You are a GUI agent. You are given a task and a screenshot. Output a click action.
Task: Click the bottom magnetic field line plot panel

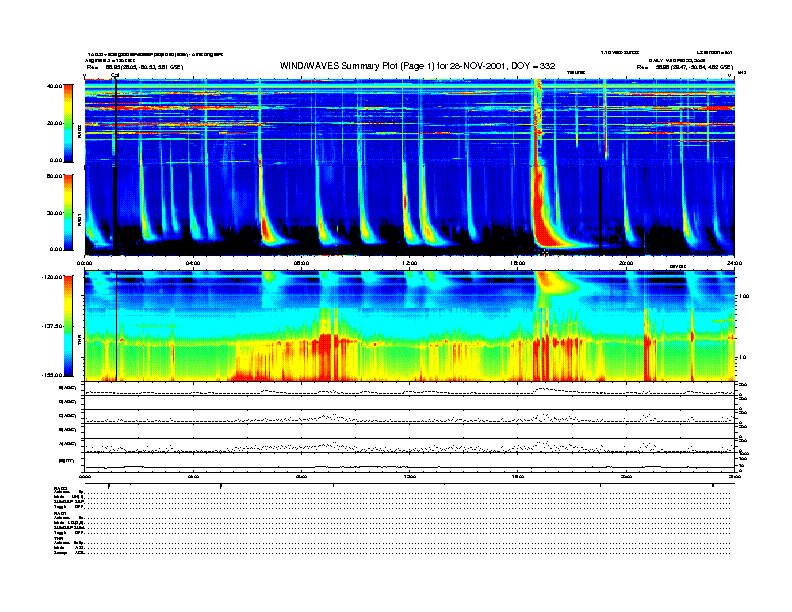pos(409,463)
